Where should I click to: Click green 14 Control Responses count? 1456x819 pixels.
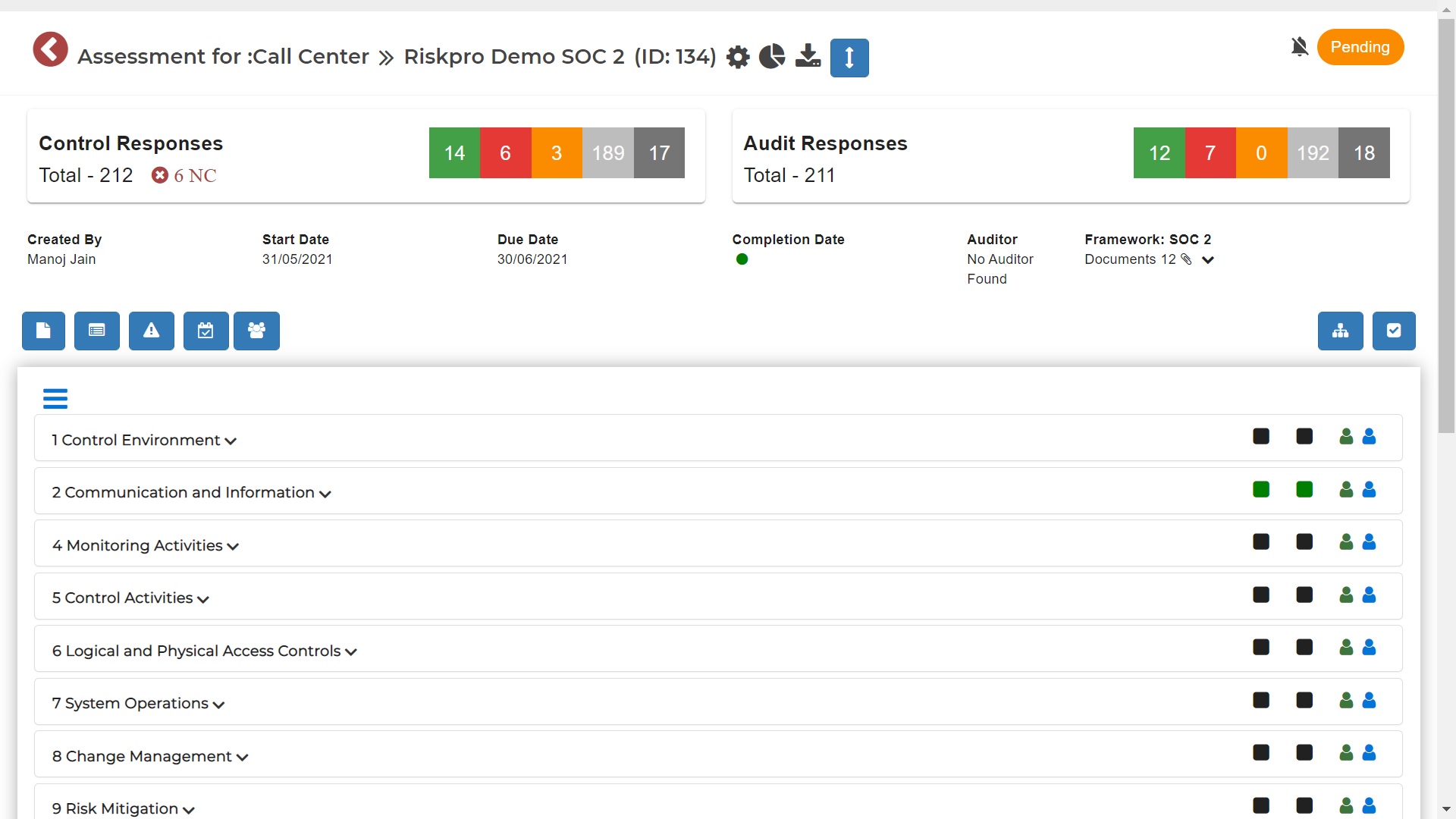click(454, 153)
